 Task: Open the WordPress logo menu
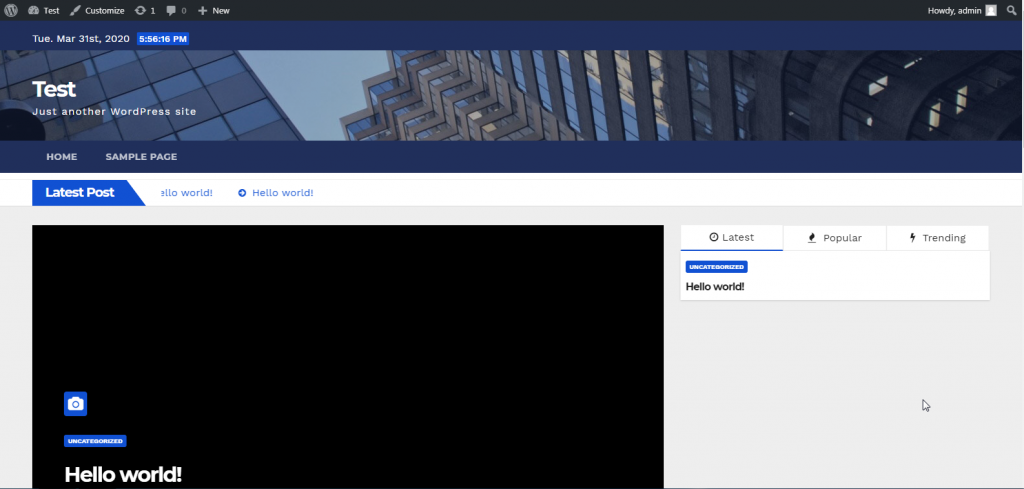[11, 10]
